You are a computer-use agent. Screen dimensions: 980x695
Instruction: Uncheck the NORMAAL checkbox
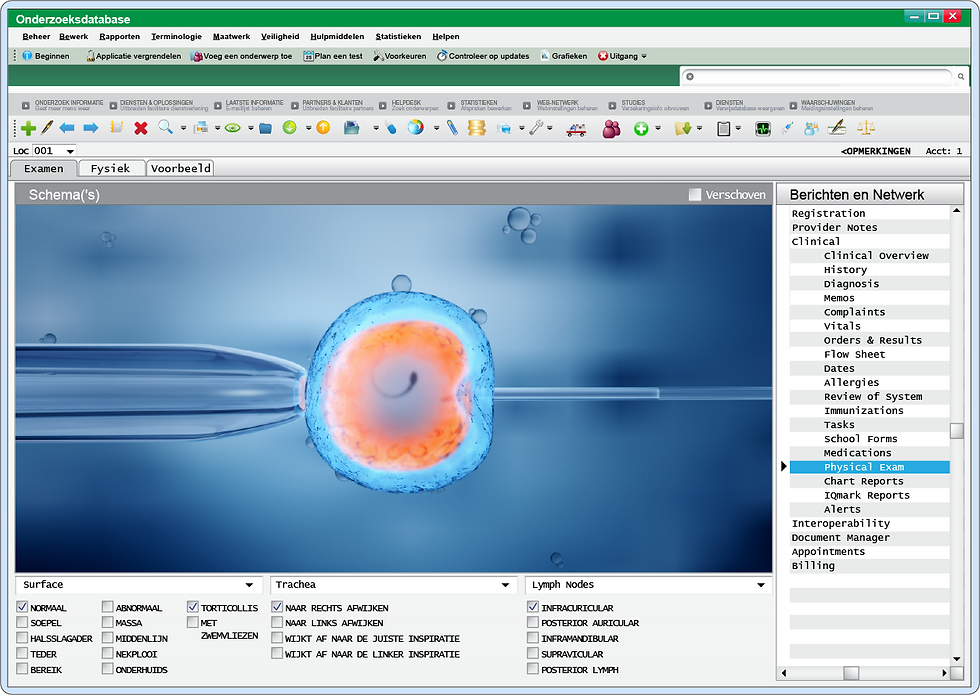point(22,606)
